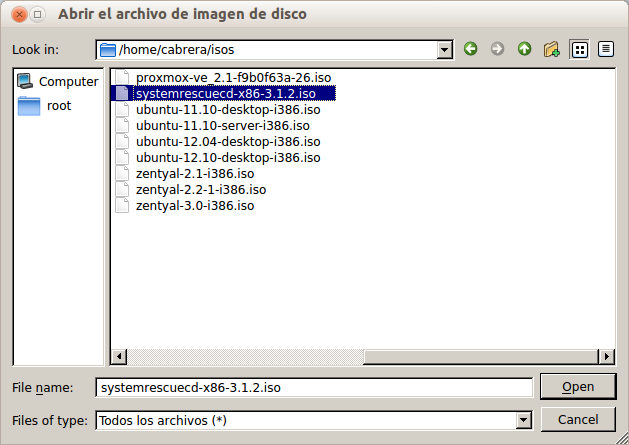Screen dimensions: 629x445
Task: Click the maximize button in the title bar
Action: click(37, 14)
